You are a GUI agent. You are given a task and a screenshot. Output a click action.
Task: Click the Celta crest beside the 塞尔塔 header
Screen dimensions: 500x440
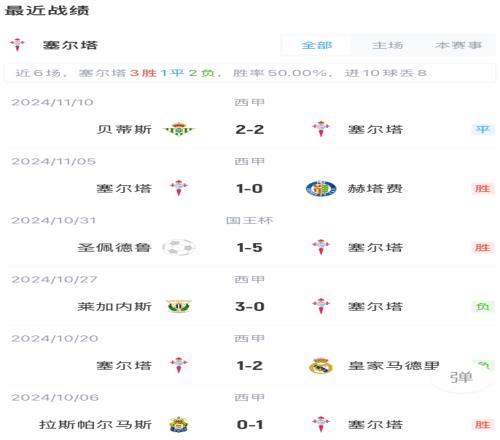click(x=17, y=44)
